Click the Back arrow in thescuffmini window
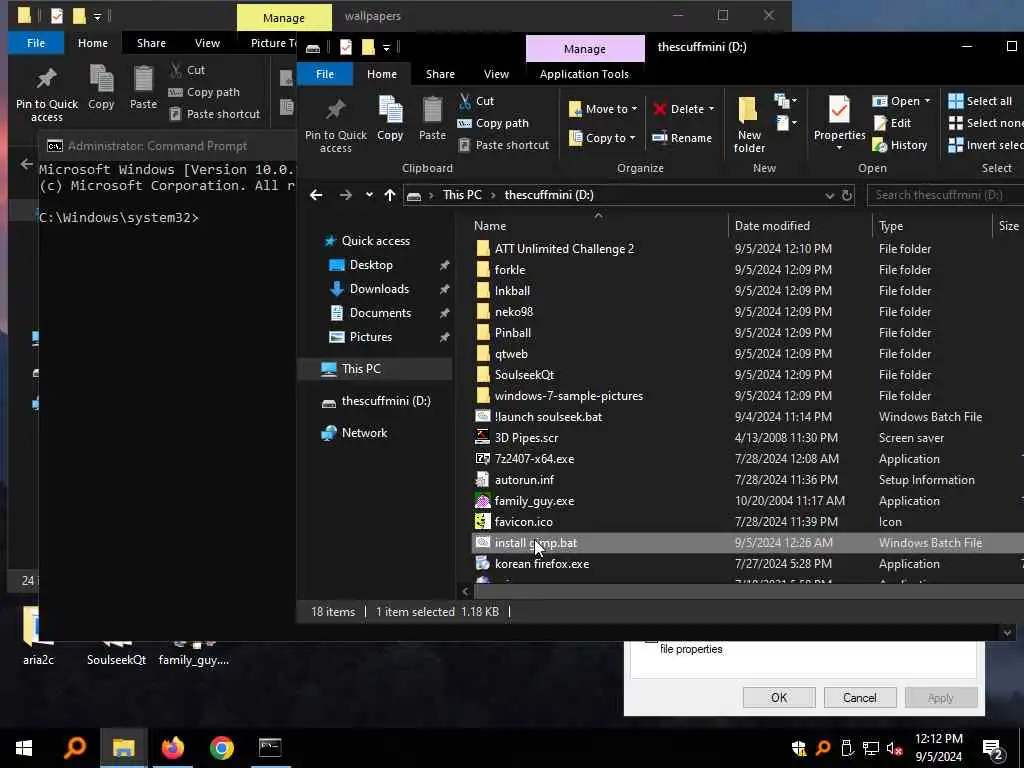The width and height of the screenshot is (1024, 768). click(x=316, y=195)
